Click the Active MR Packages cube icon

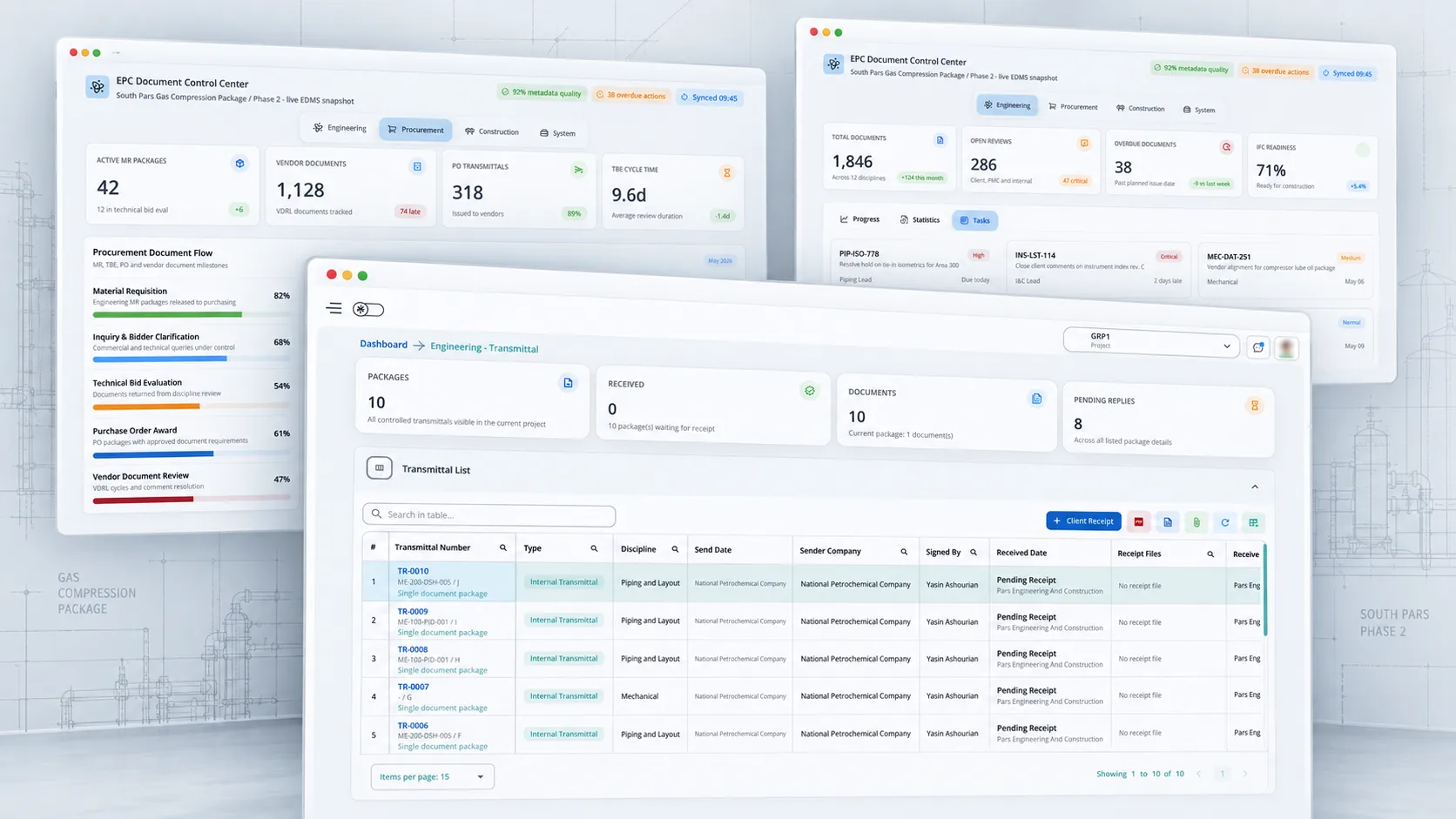click(x=239, y=164)
